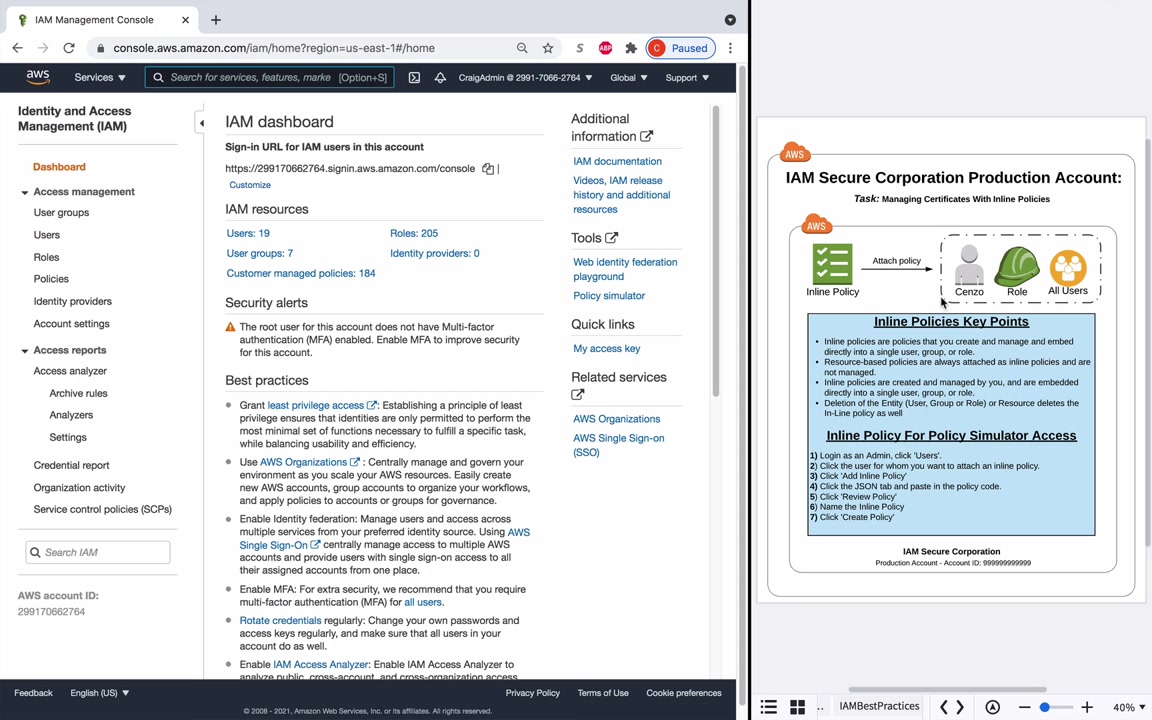This screenshot has width=1152, height=720.
Task: Select Dashboard in IAM sidebar
Action: pos(60,167)
